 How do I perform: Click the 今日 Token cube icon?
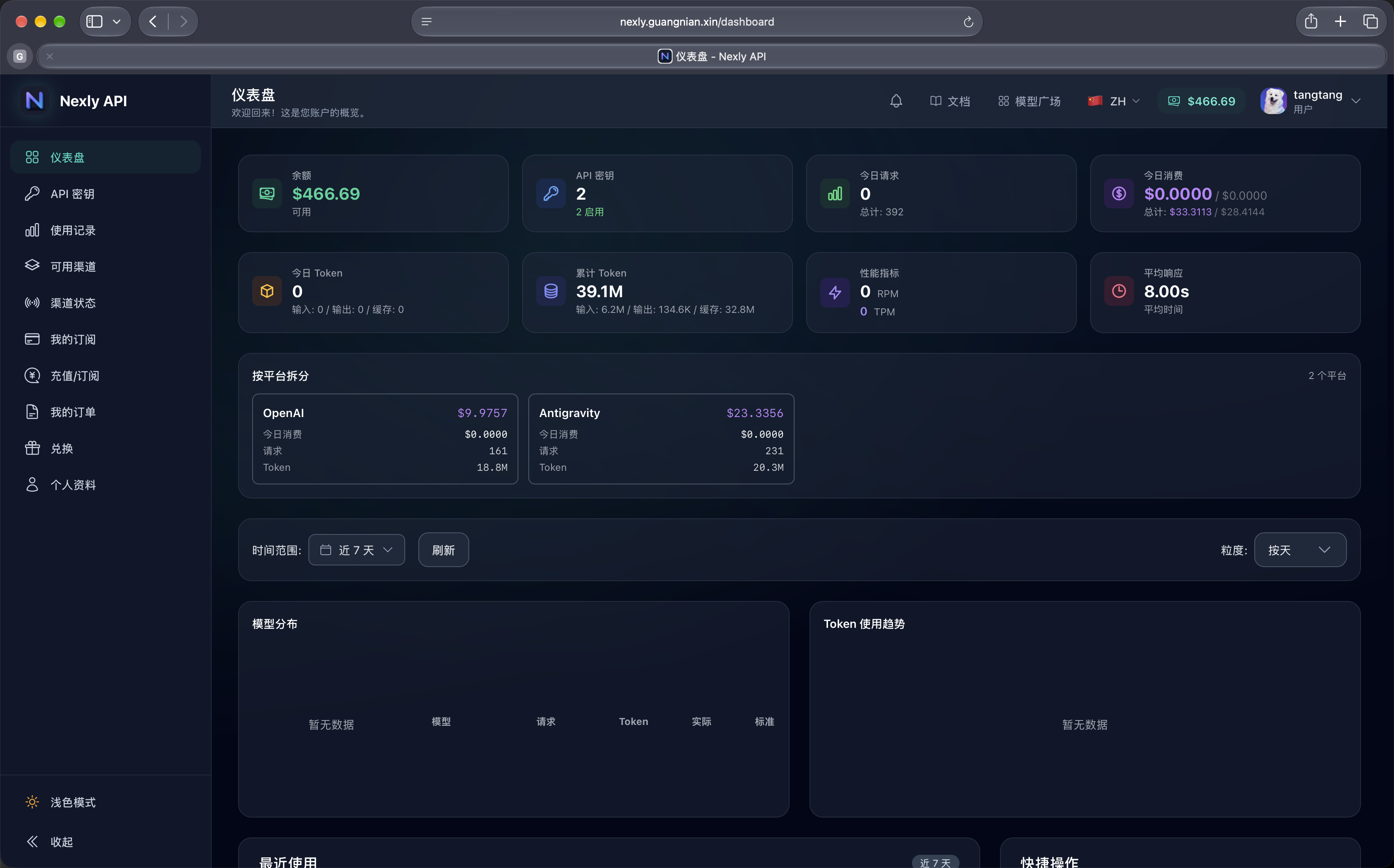(x=267, y=291)
